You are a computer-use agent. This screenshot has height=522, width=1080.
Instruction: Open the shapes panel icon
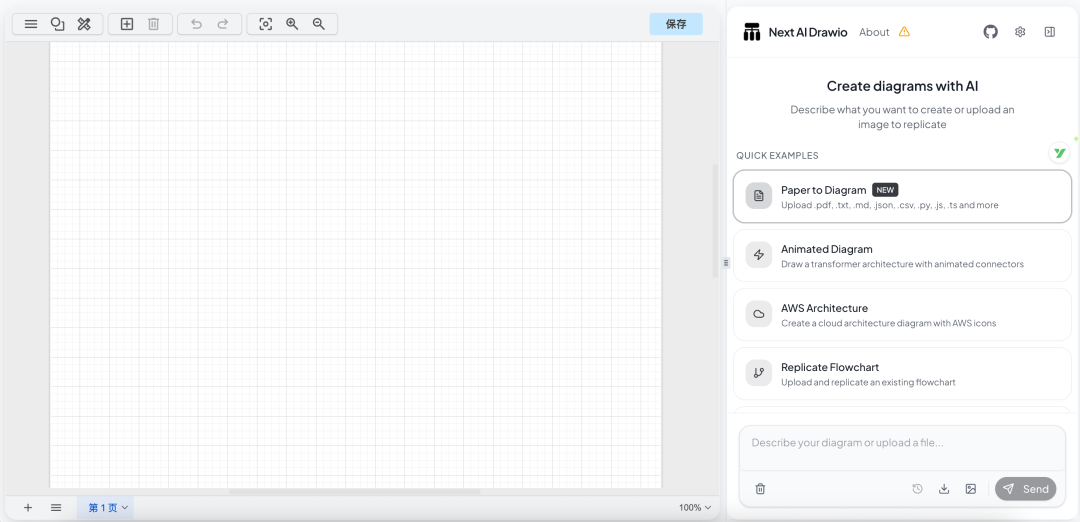tap(58, 24)
